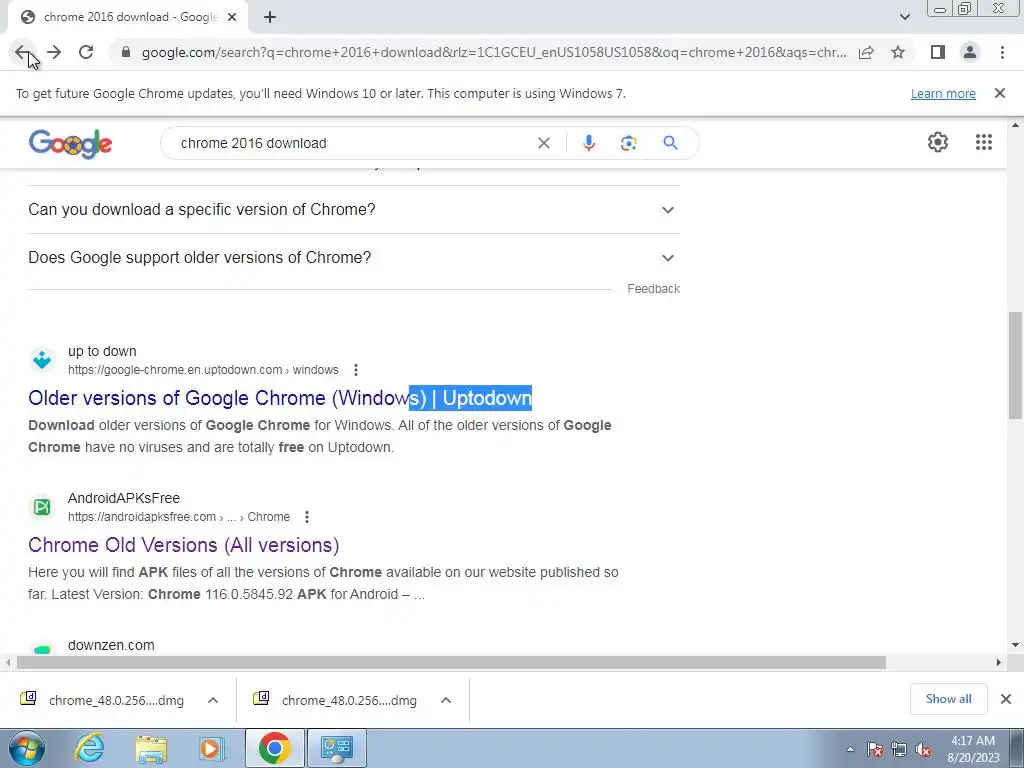Go forward using the browser forward arrow

(54, 52)
